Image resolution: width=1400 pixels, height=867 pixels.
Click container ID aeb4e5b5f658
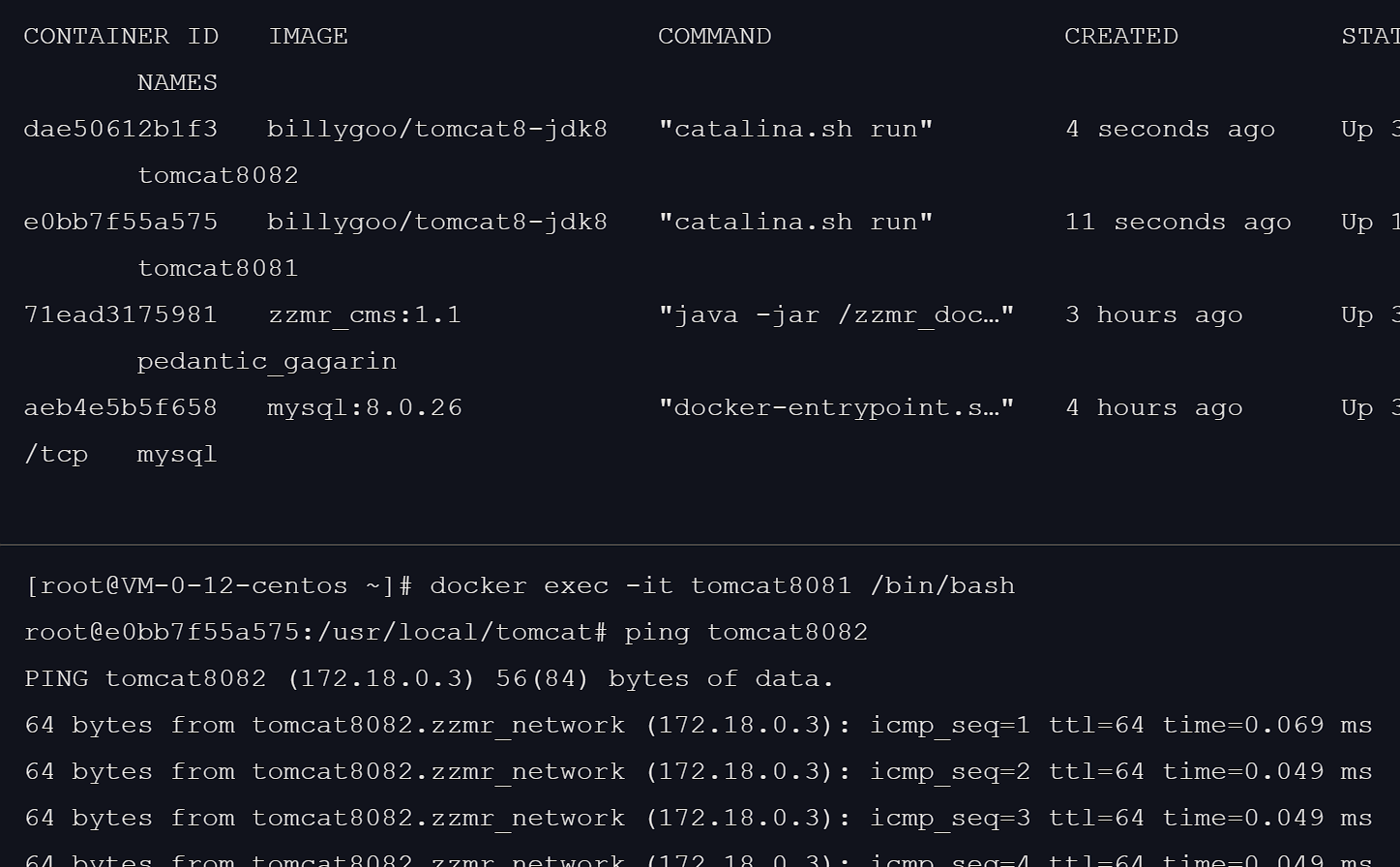click(121, 408)
